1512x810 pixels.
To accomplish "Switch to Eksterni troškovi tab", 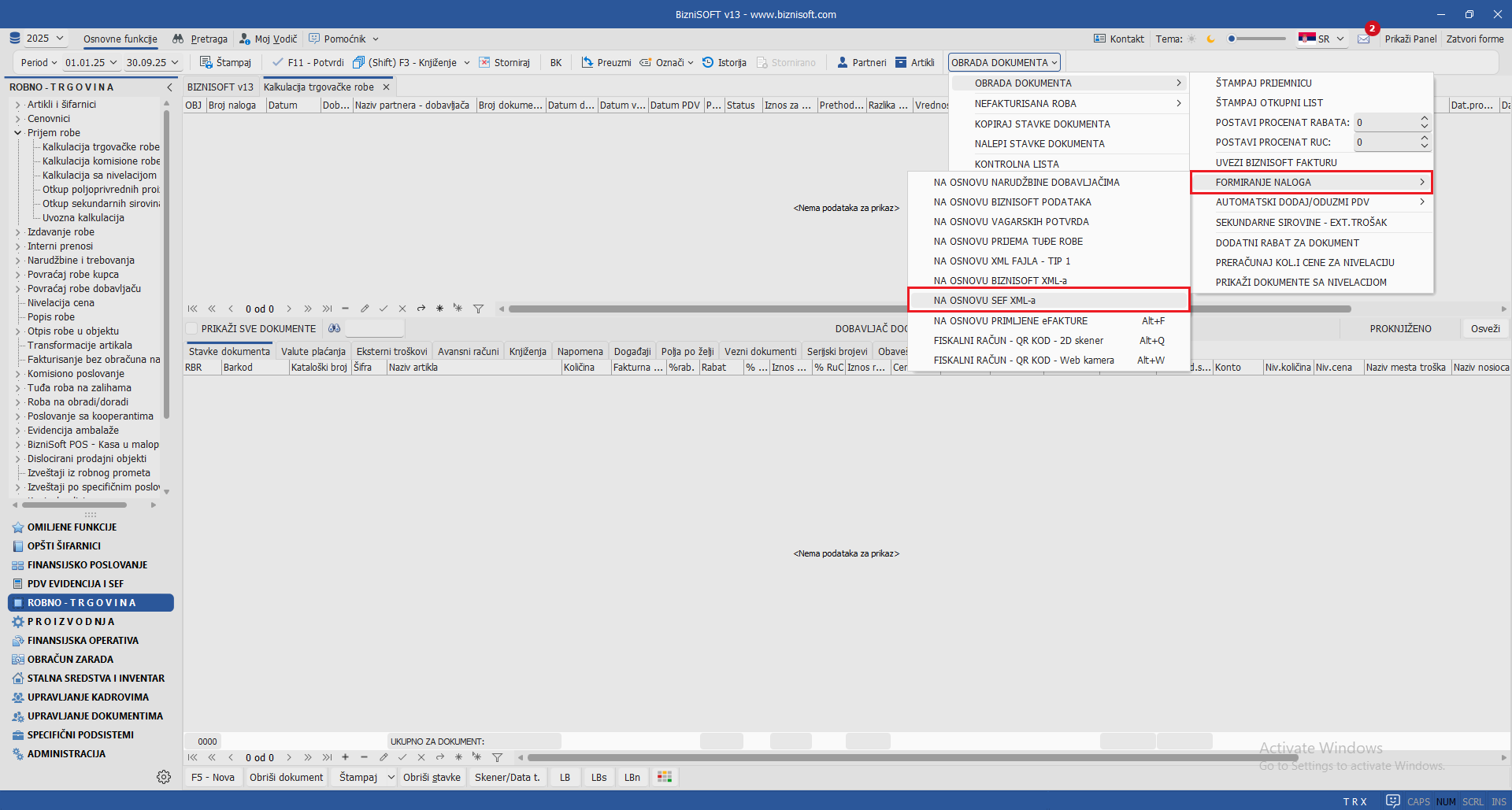I will 391,351.
